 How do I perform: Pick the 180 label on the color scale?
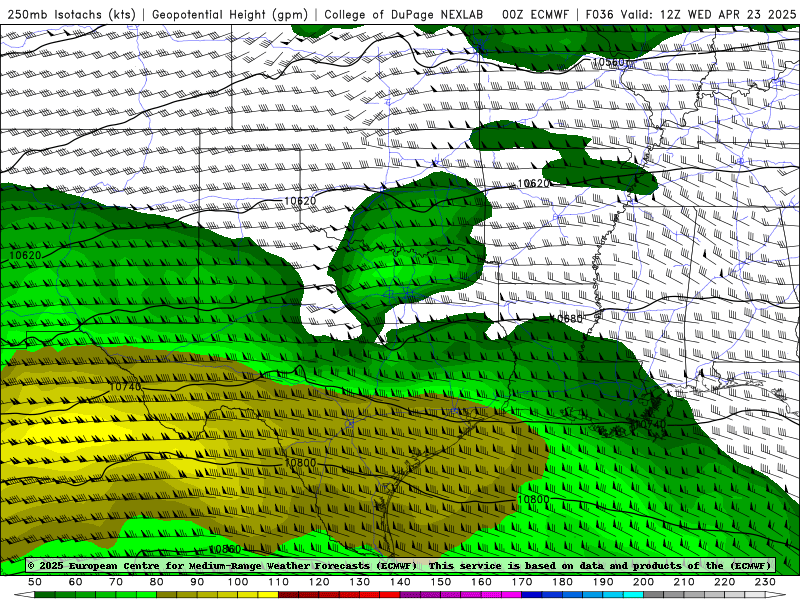[562, 582]
